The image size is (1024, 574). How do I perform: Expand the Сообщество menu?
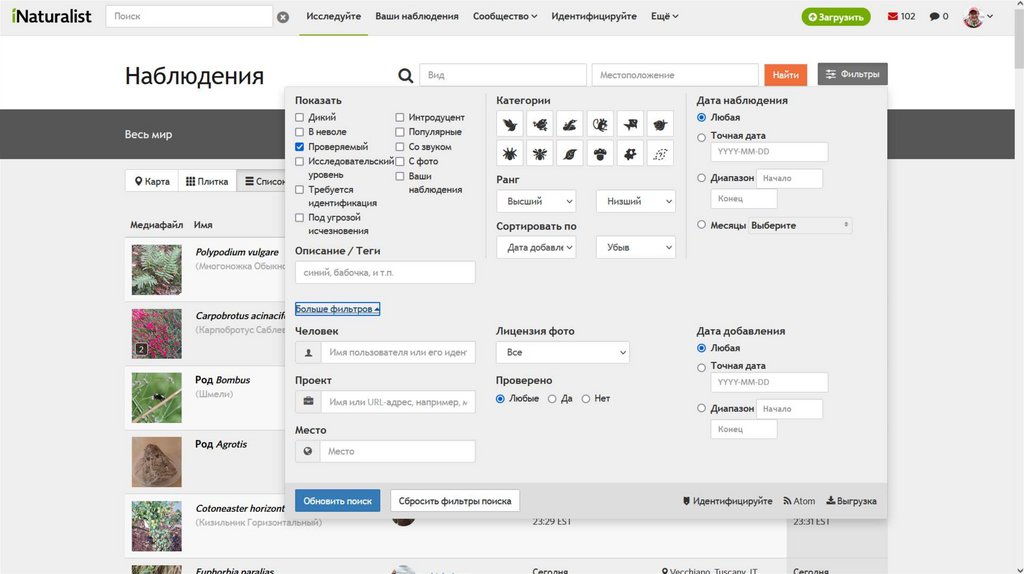pyautogui.click(x=505, y=16)
